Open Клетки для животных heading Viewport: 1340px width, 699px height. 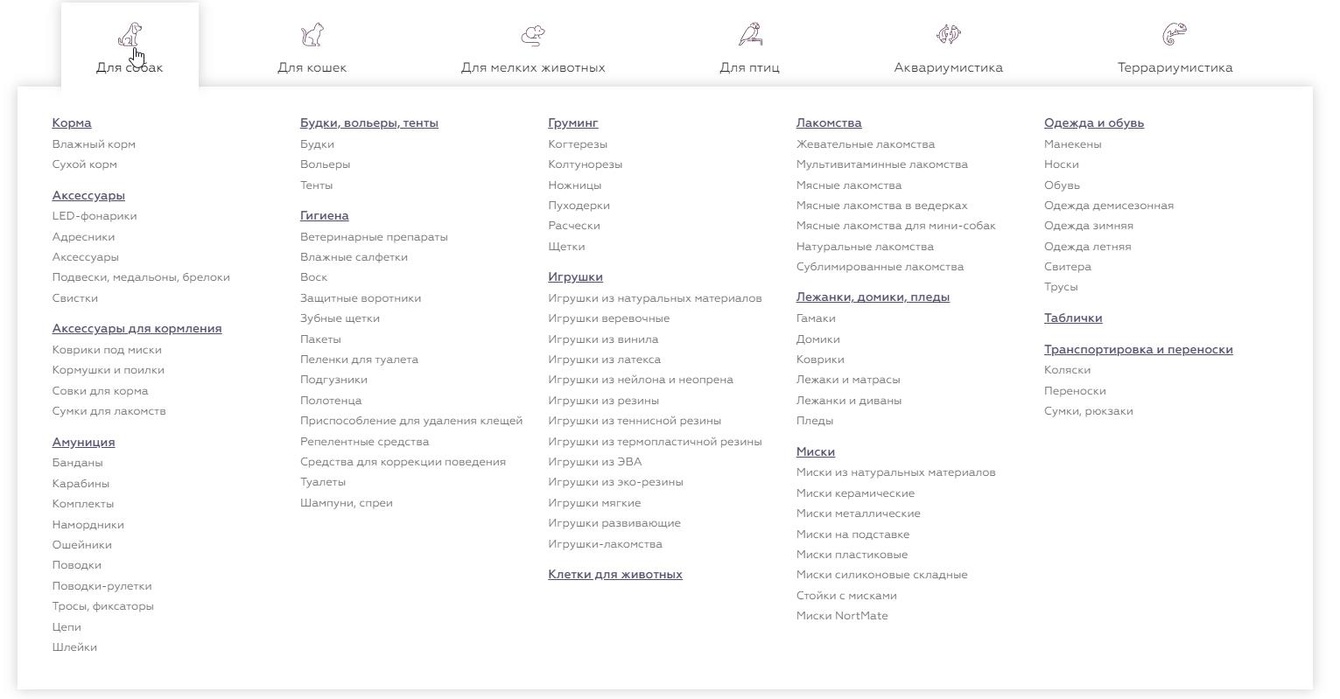[x=615, y=574]
